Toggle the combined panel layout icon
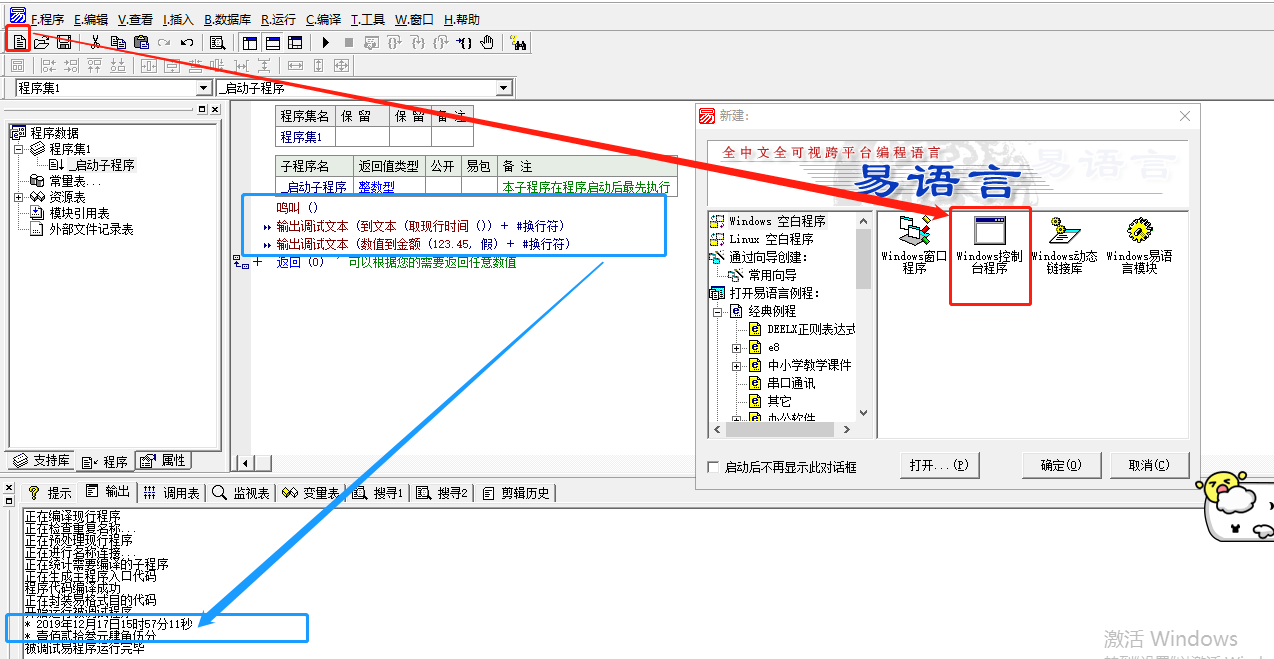The width and height of the screenshot is (1274, 659). (x=294, y=42)
